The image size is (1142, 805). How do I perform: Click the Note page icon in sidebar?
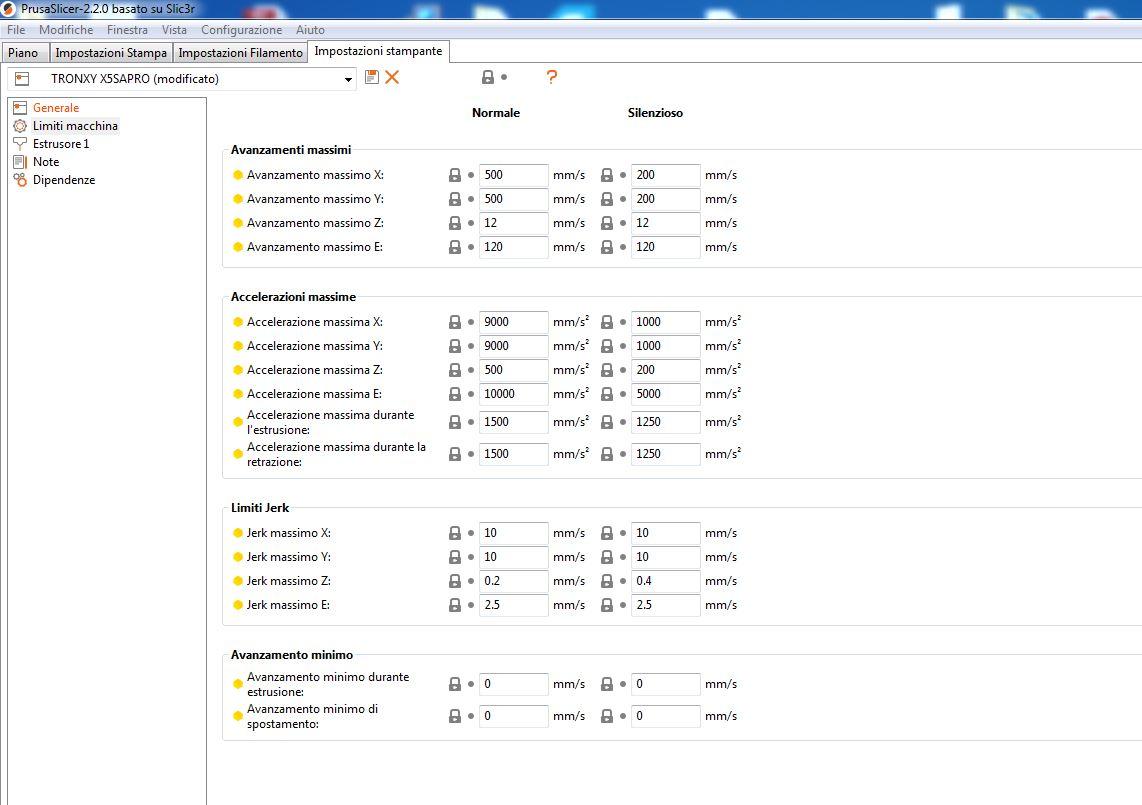click(20, 162)
